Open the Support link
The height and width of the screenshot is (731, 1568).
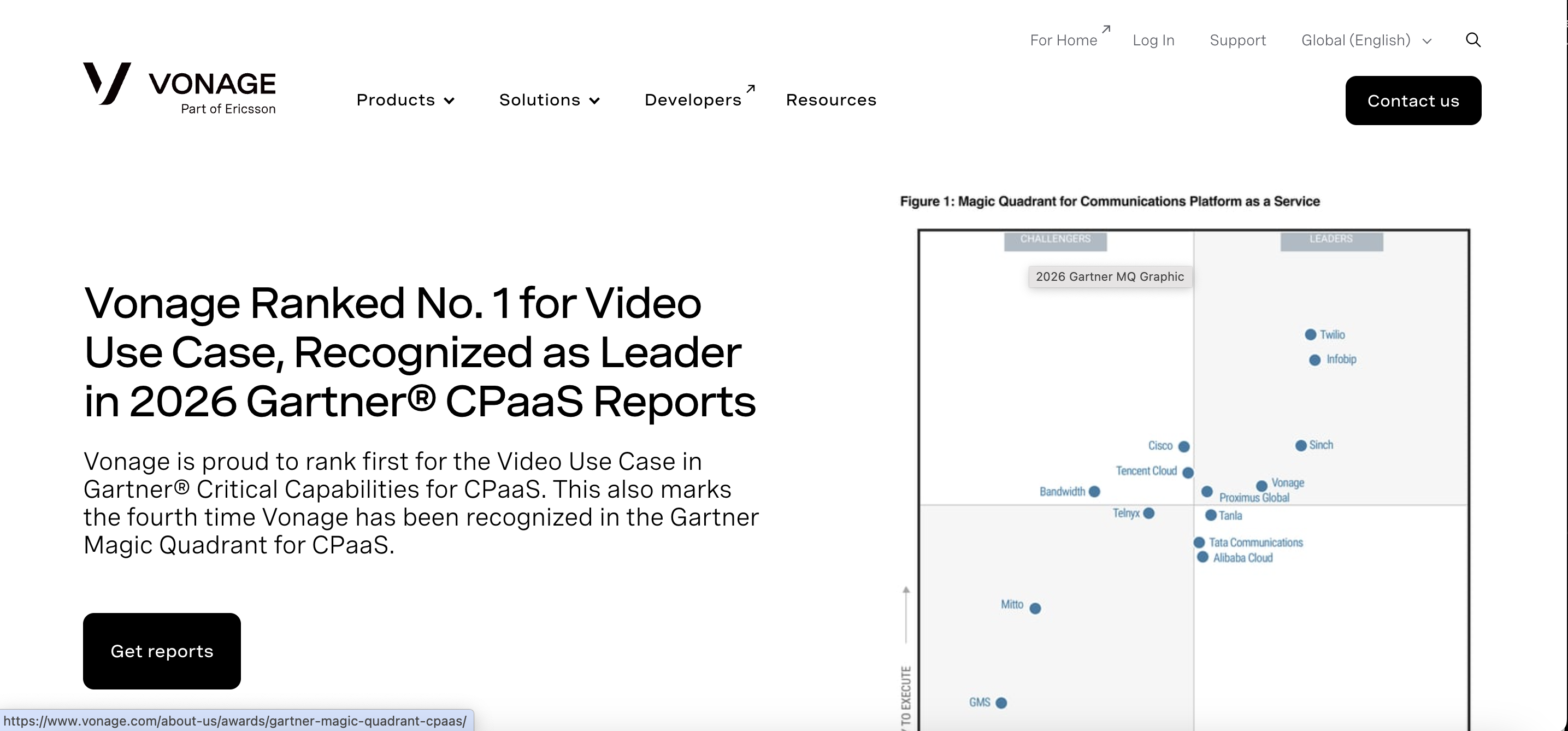click(x=1237, y=40)
